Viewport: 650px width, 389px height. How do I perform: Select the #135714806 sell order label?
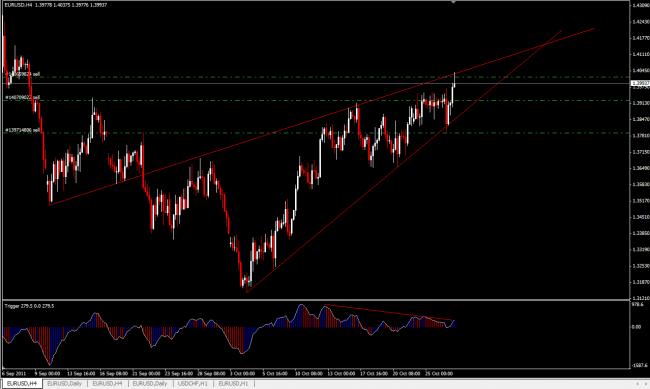click(x=22, y=130)
